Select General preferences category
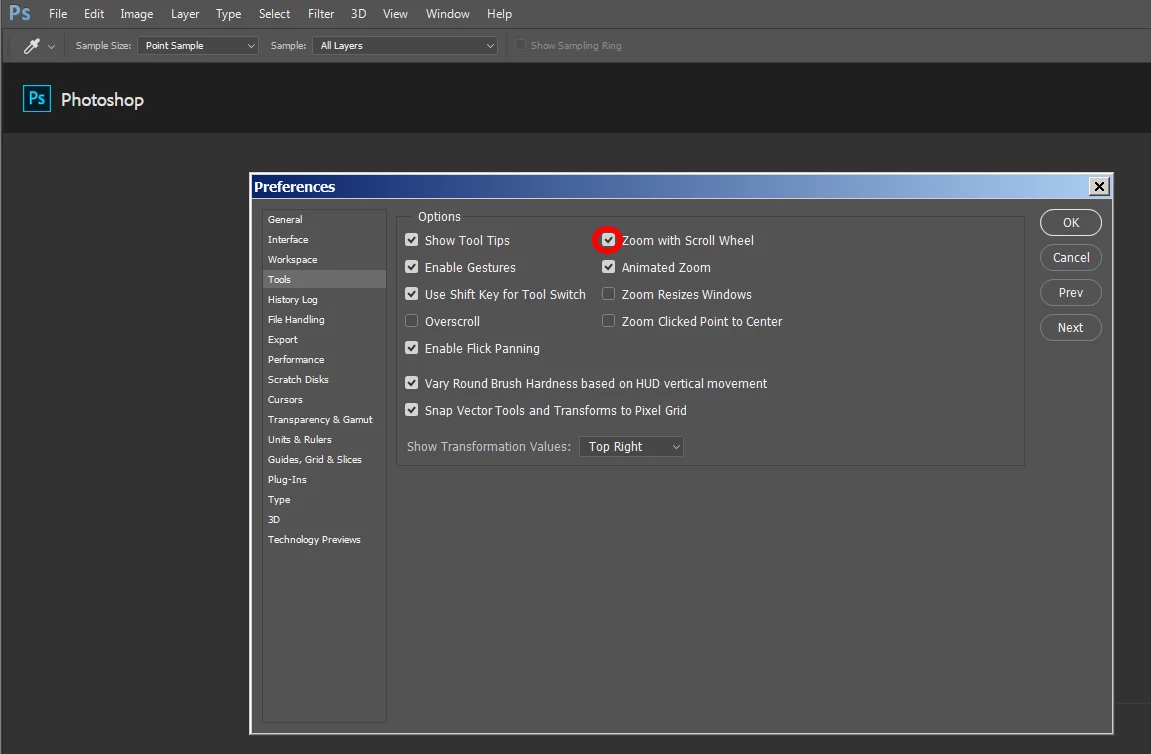The width and height of the screenshot is (1151, 754). [324, 220]
